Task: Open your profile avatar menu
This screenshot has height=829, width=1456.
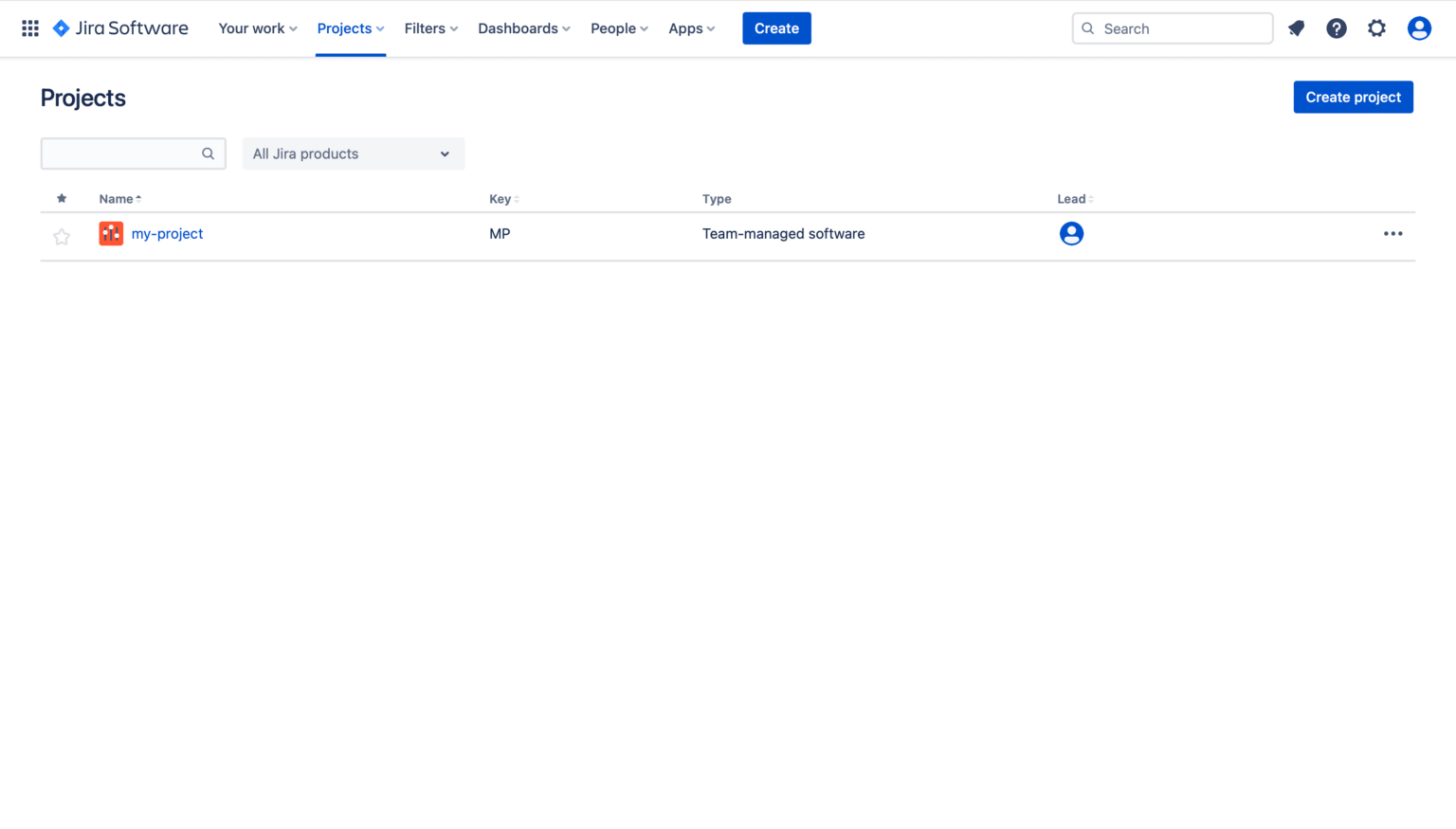Action: (1419, 27)
